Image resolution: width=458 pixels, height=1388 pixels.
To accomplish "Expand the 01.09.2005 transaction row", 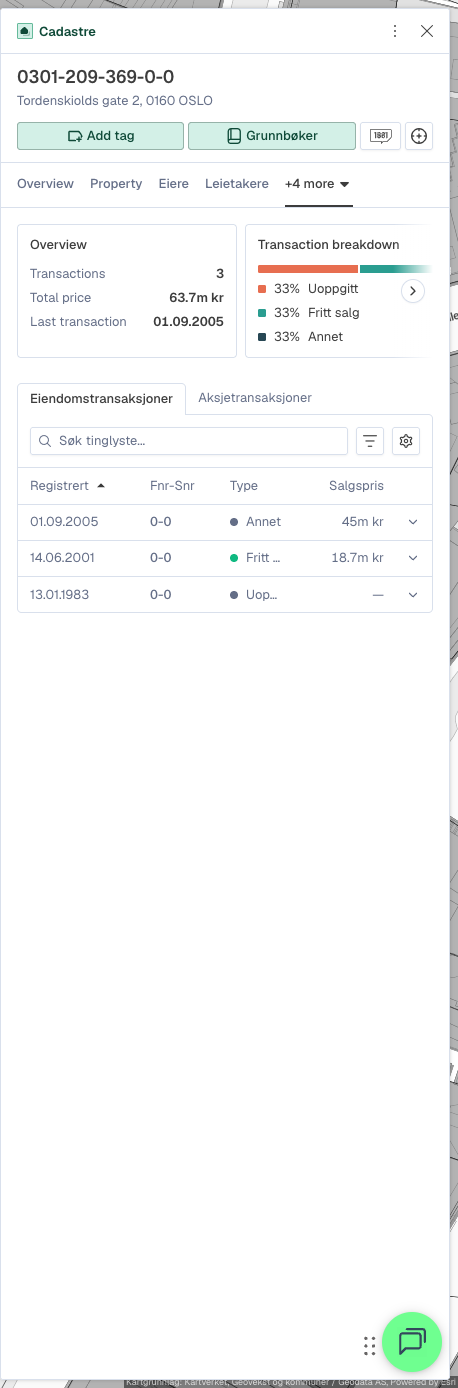I will [x=413, y=522].
